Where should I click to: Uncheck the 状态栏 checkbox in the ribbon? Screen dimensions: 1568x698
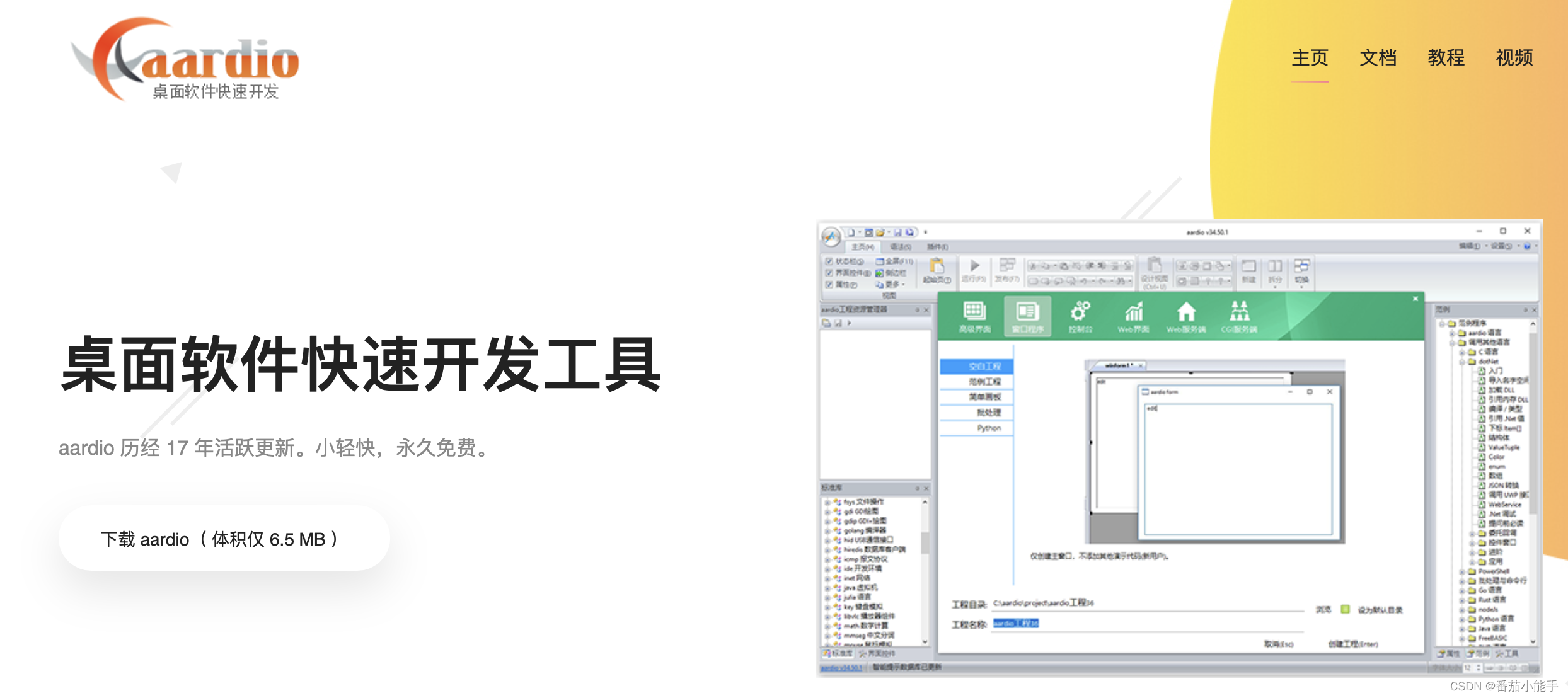click(x=829, y=261)
